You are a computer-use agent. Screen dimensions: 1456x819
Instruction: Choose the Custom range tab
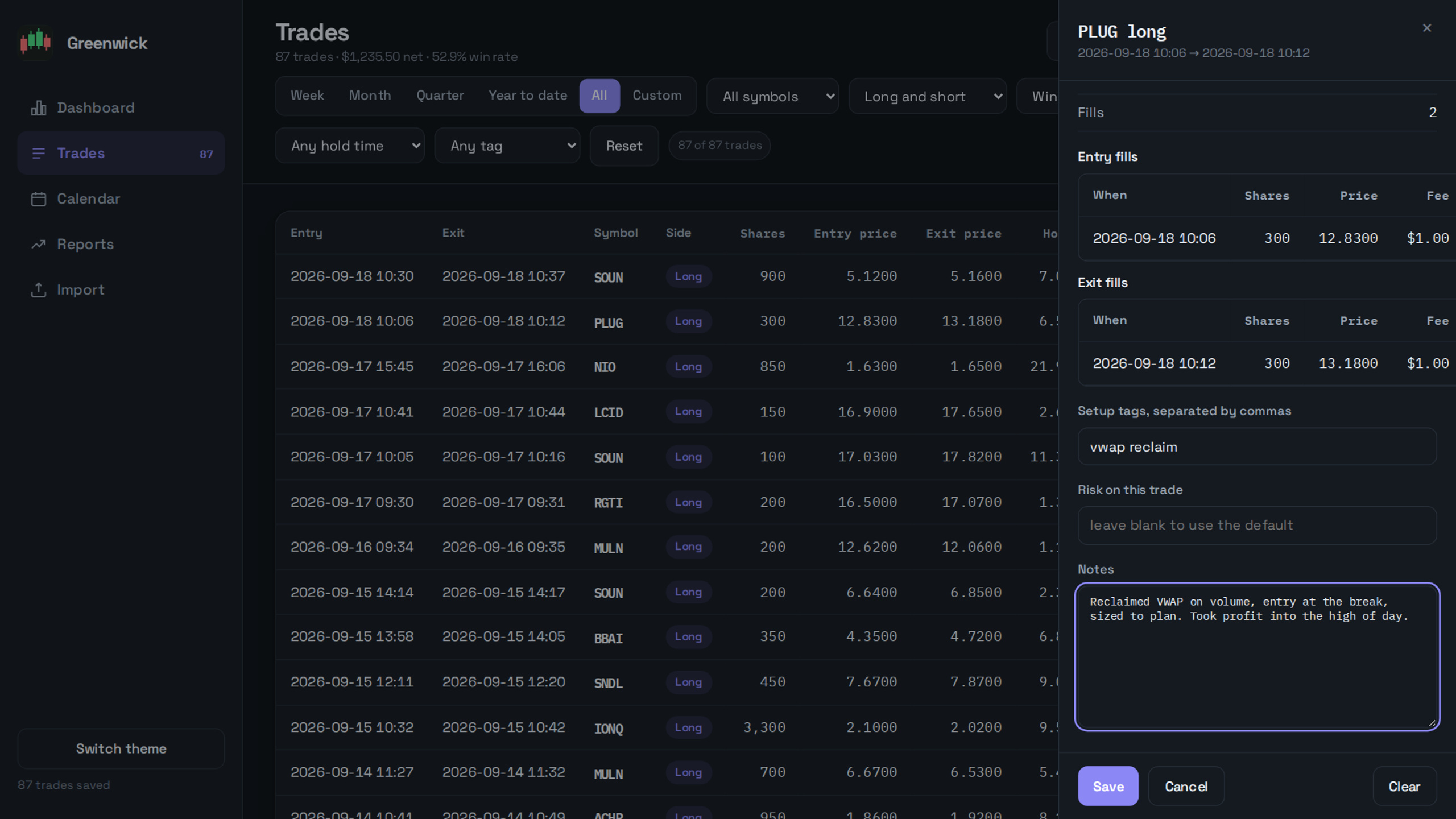tap(657, 96)
